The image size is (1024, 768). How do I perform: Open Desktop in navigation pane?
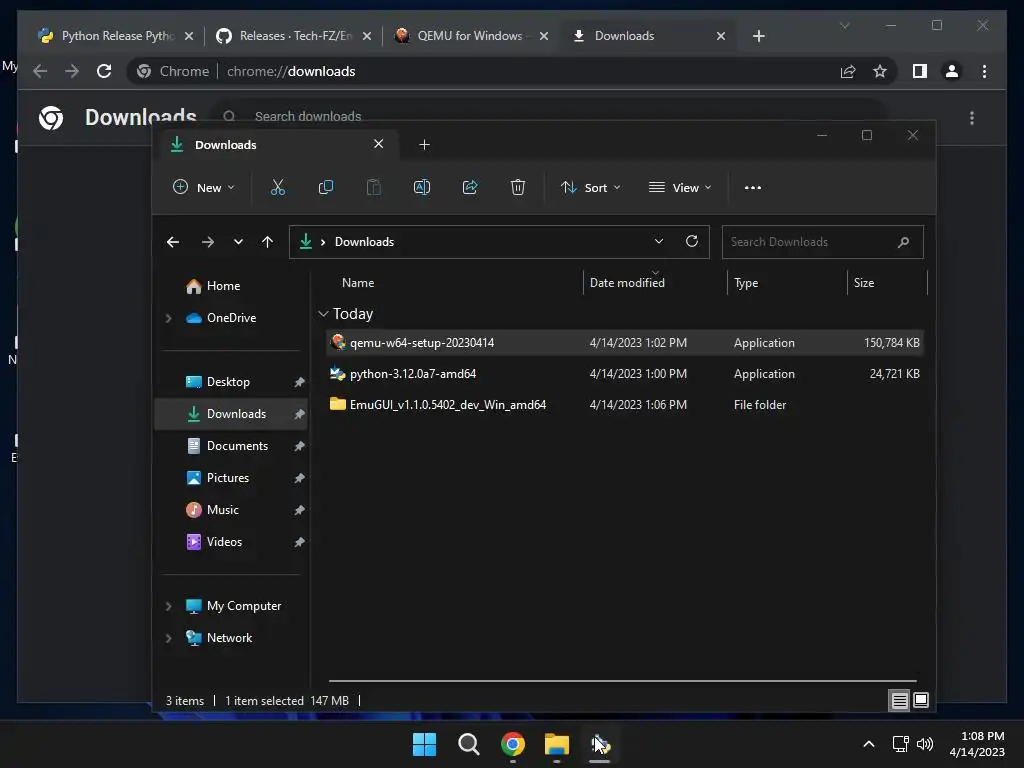[228, 382]
